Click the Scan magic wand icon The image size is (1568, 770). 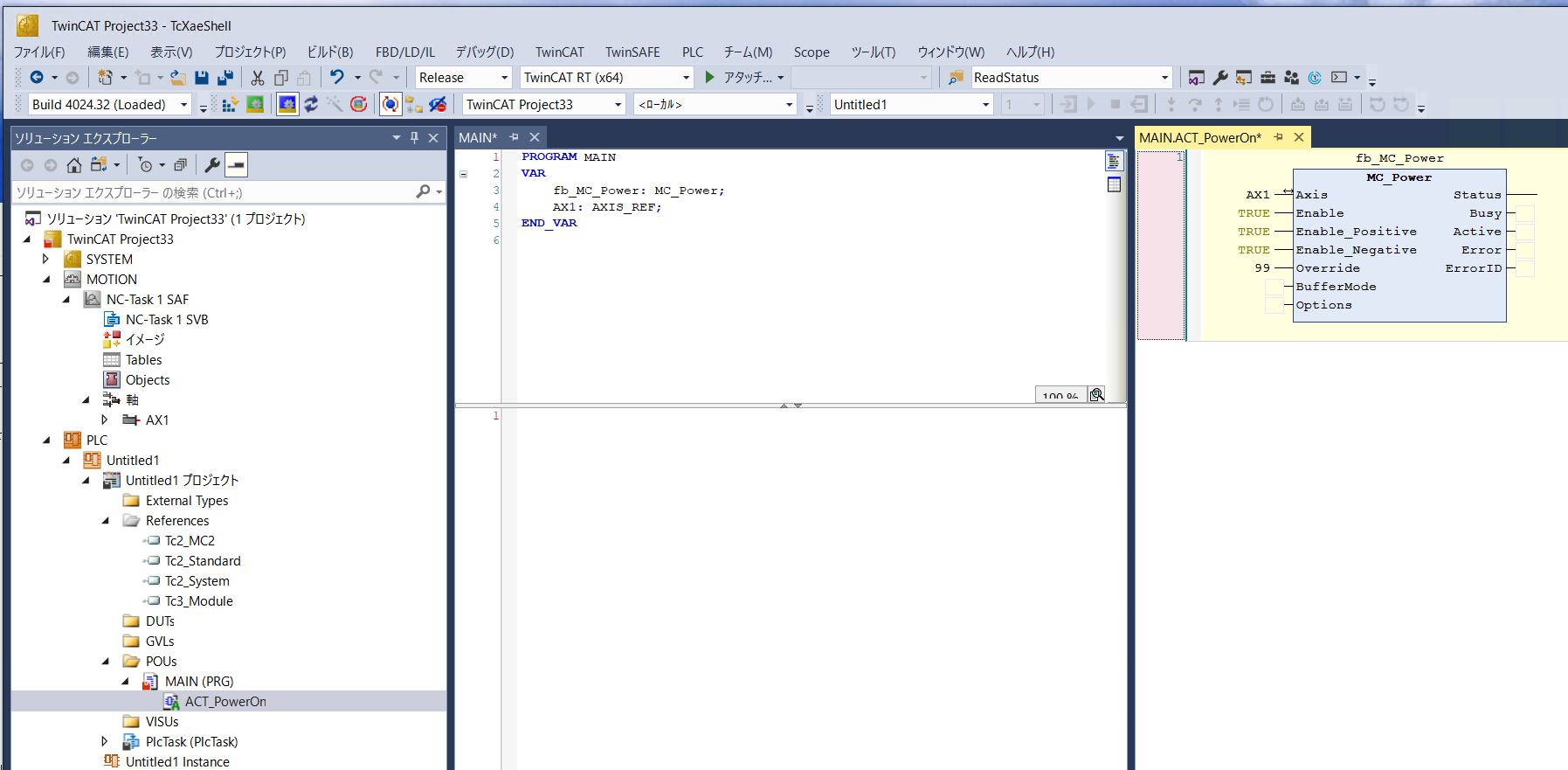[335, 105]
